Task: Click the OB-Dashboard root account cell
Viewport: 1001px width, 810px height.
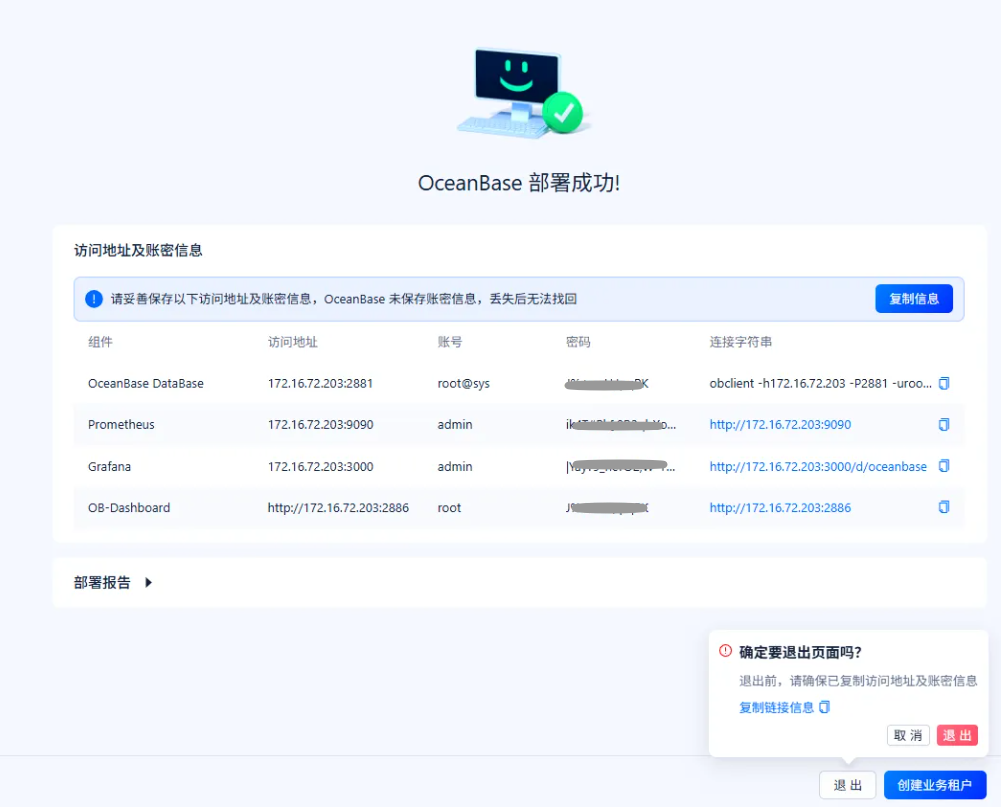Action: (x=449, y=507)
